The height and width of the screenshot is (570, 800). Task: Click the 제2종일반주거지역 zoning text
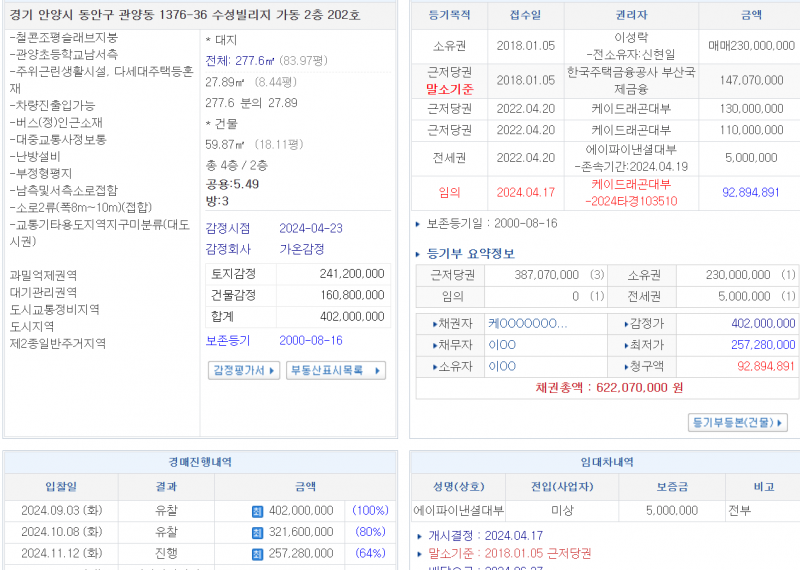58,343
